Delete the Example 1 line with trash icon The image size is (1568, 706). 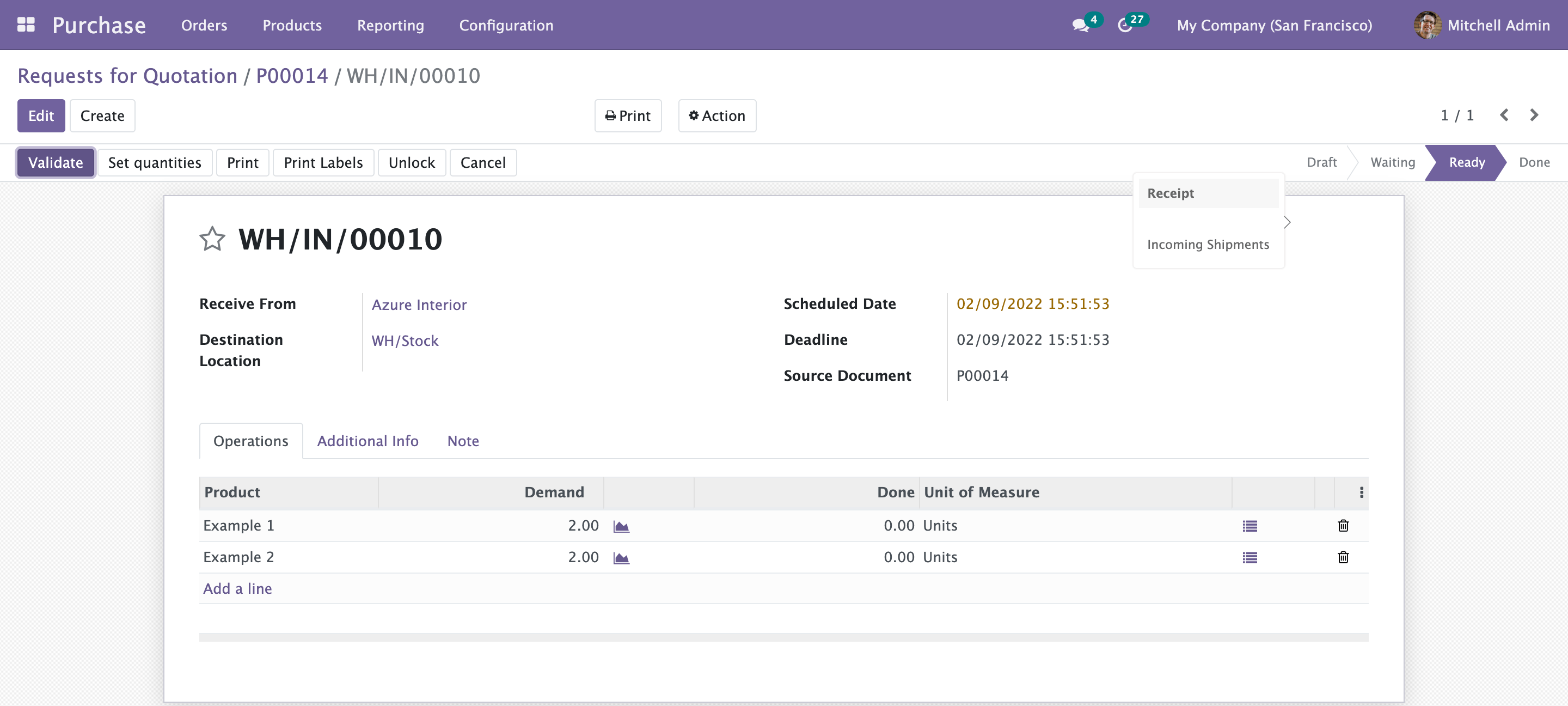(x=1343, y=526)
